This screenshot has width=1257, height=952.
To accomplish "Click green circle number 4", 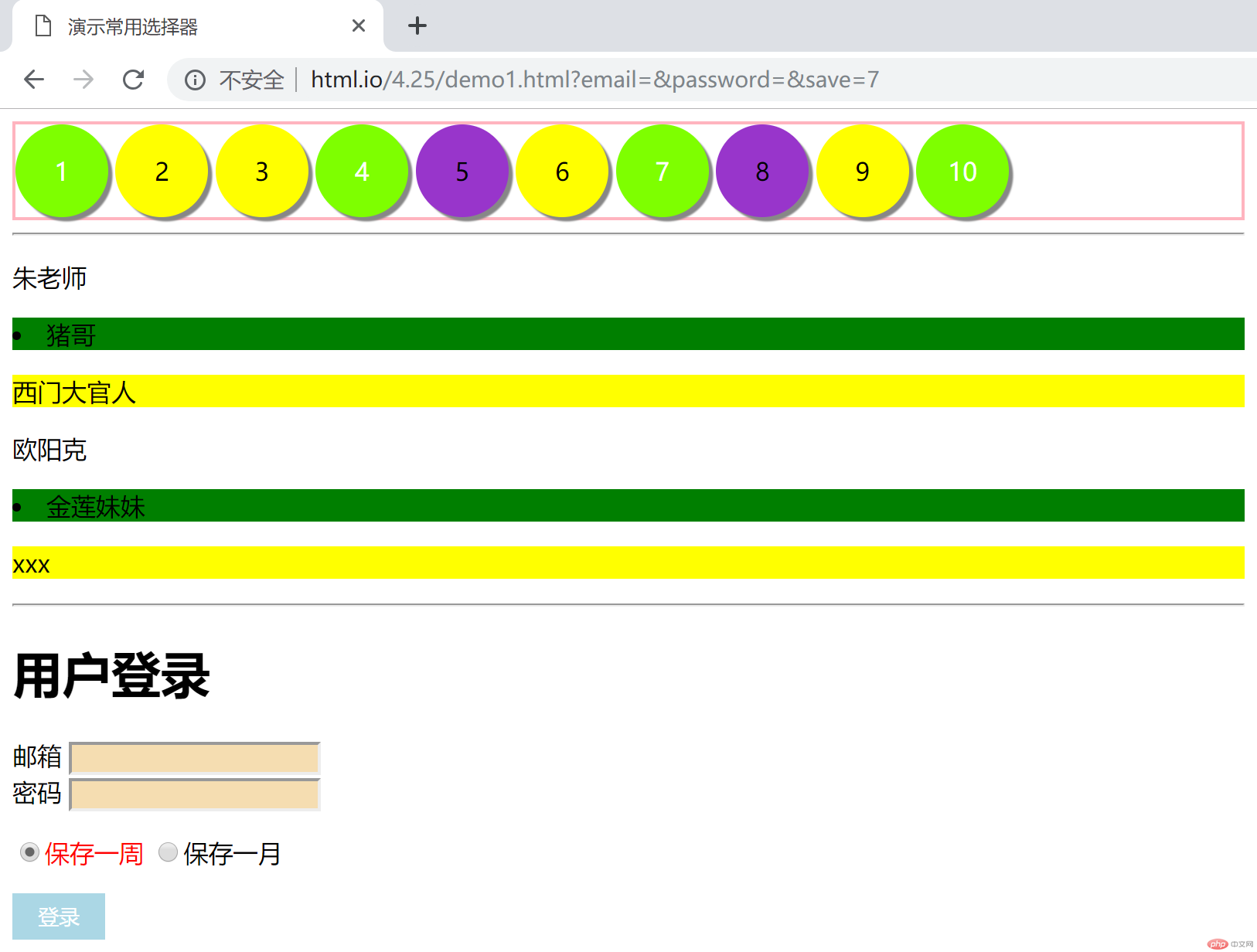I will click(x=362, y=171).
